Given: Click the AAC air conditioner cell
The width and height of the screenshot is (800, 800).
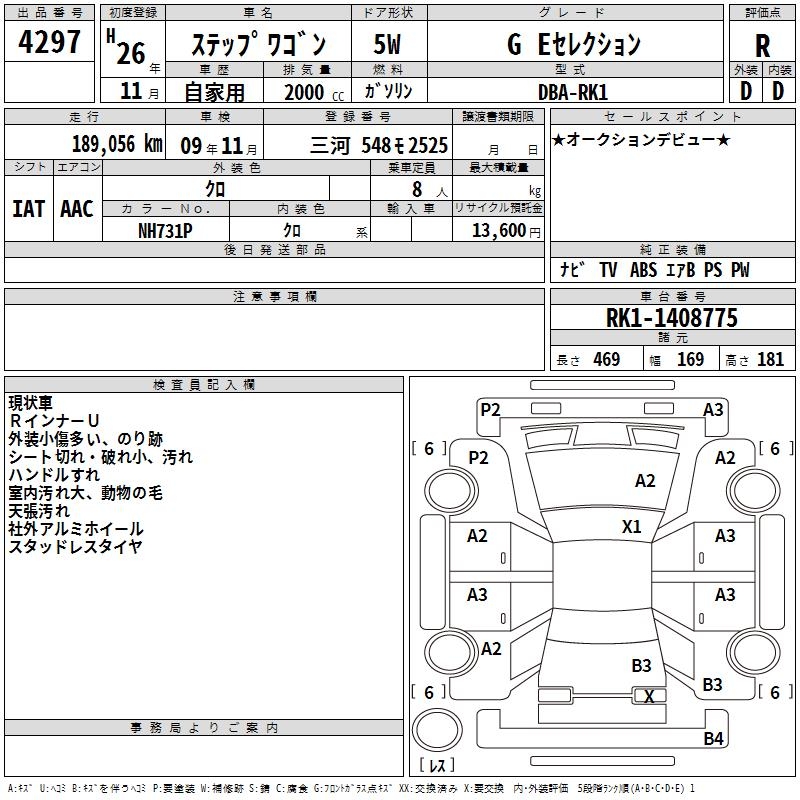Looking at the screenshot, I should click(x=77, y=209).
